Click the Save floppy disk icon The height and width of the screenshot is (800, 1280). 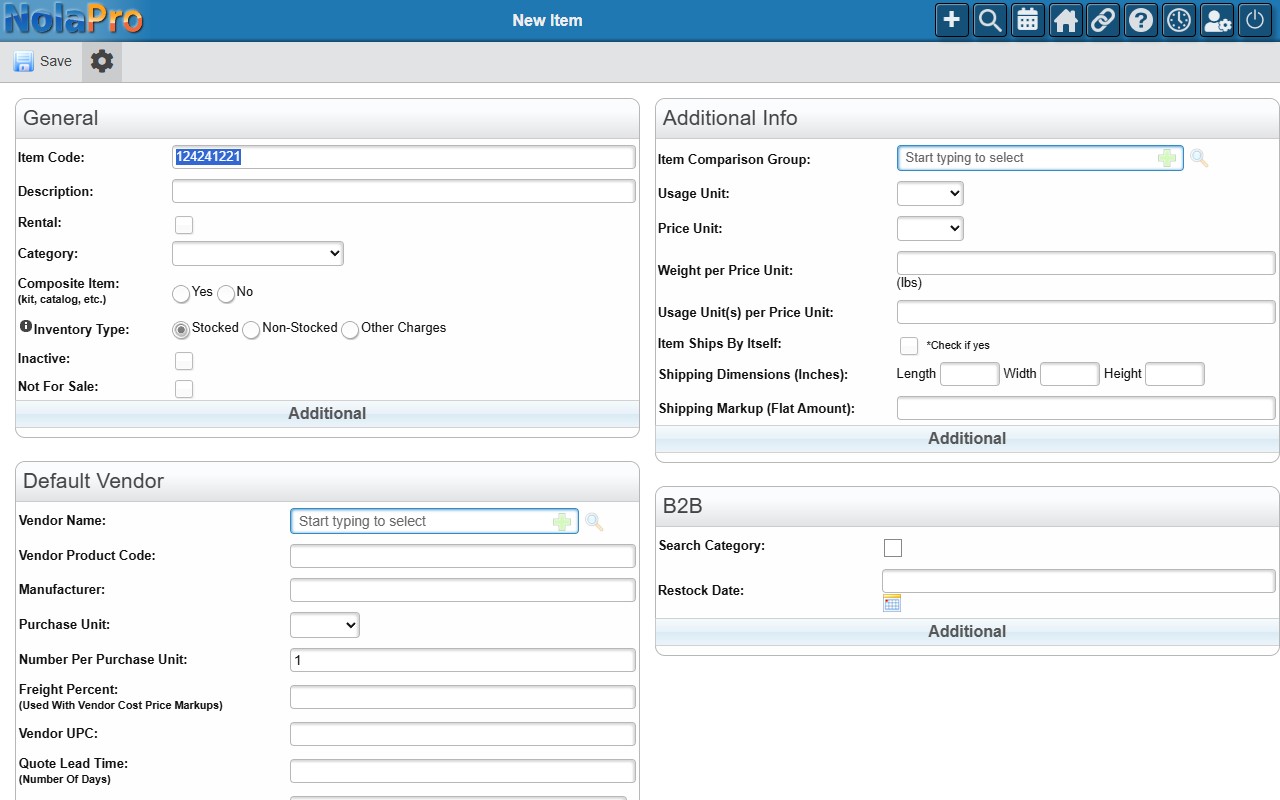tap(23, 62)
